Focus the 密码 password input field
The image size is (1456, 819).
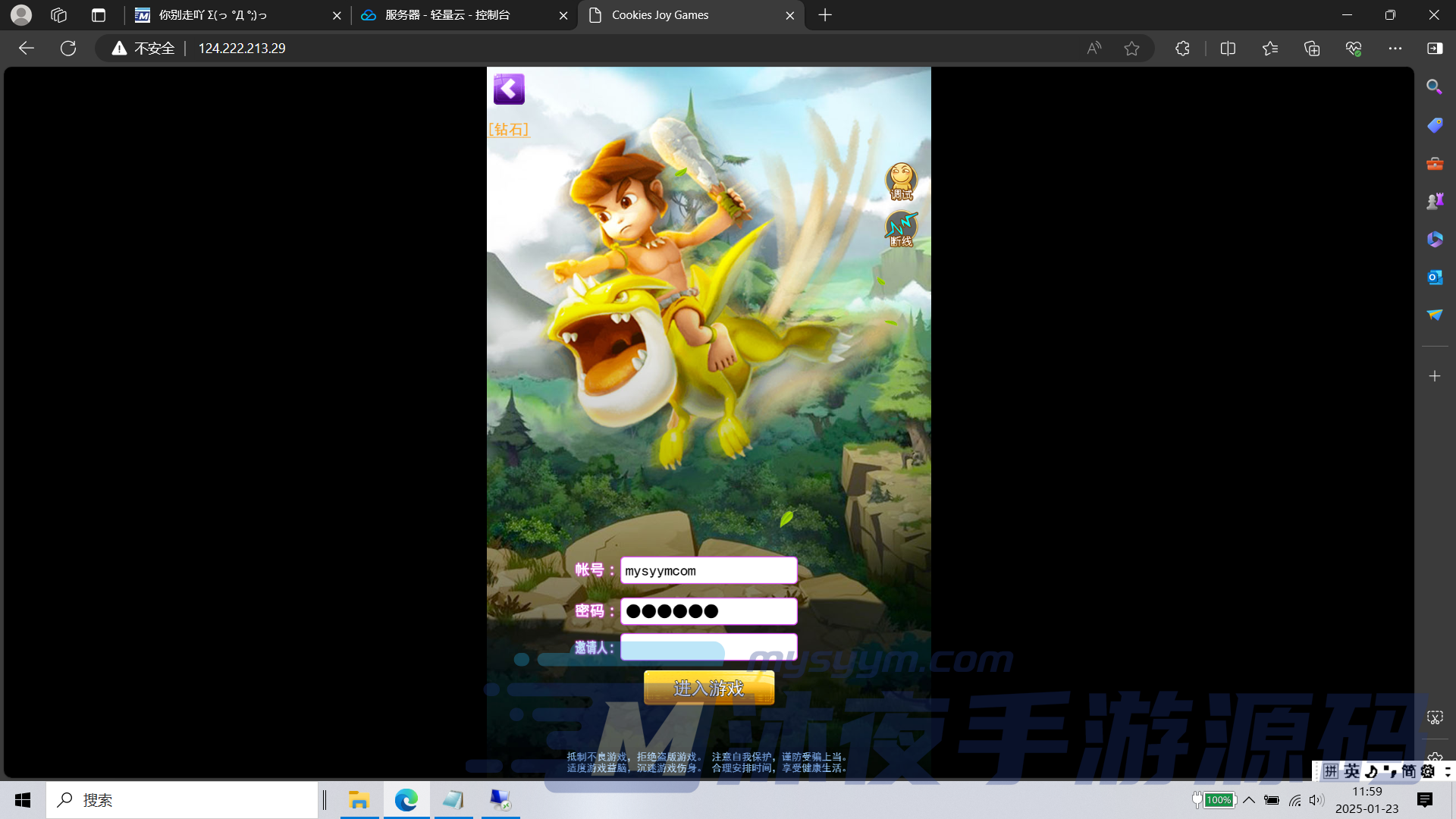(x=708, y=611)
